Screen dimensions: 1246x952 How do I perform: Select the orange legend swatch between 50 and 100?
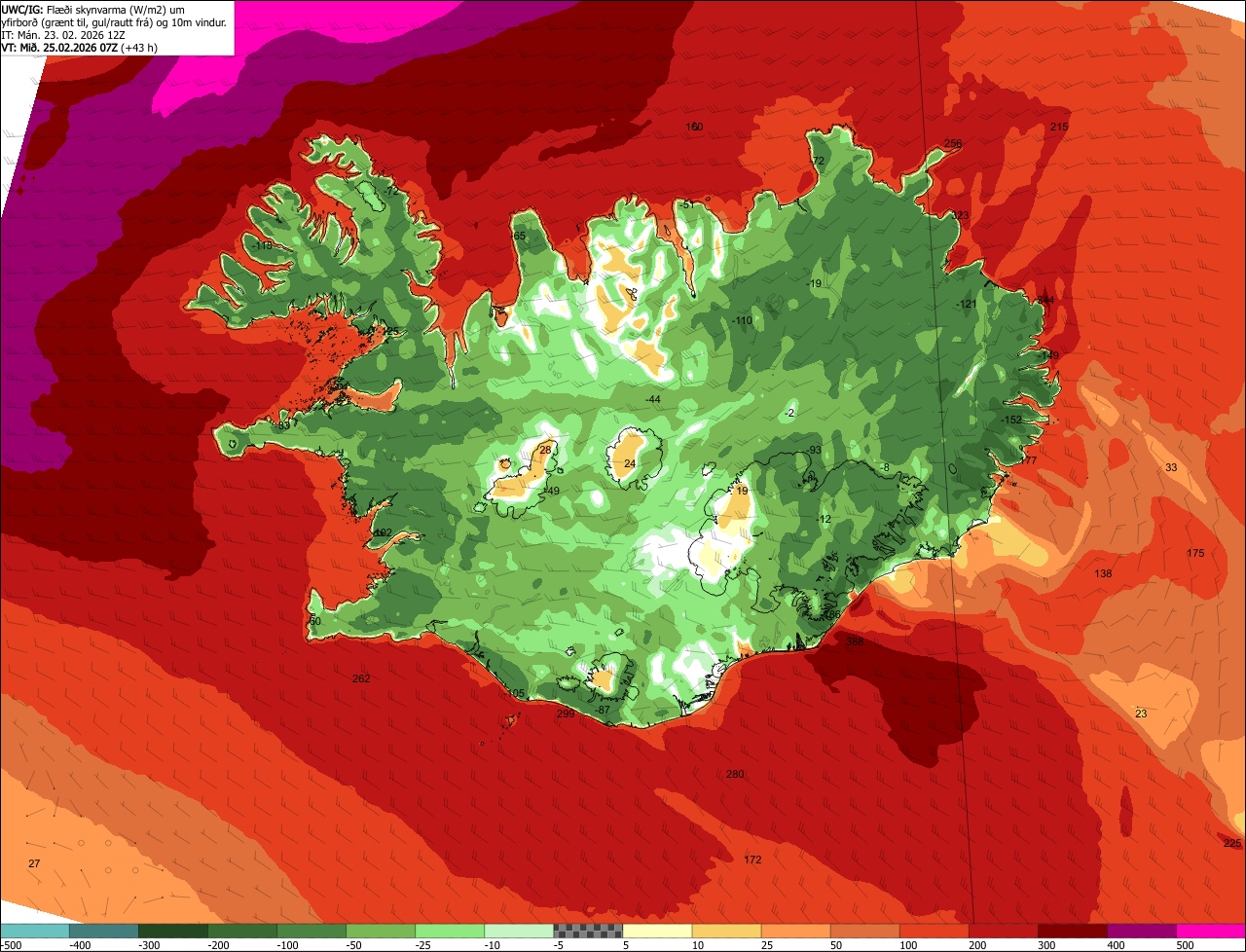pos(865,931)
